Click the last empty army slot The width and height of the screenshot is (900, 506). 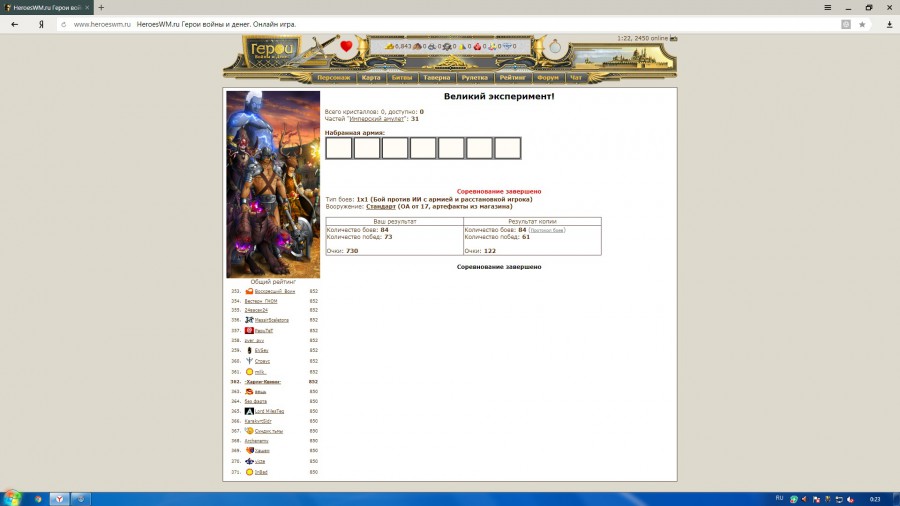click(507, 148)
